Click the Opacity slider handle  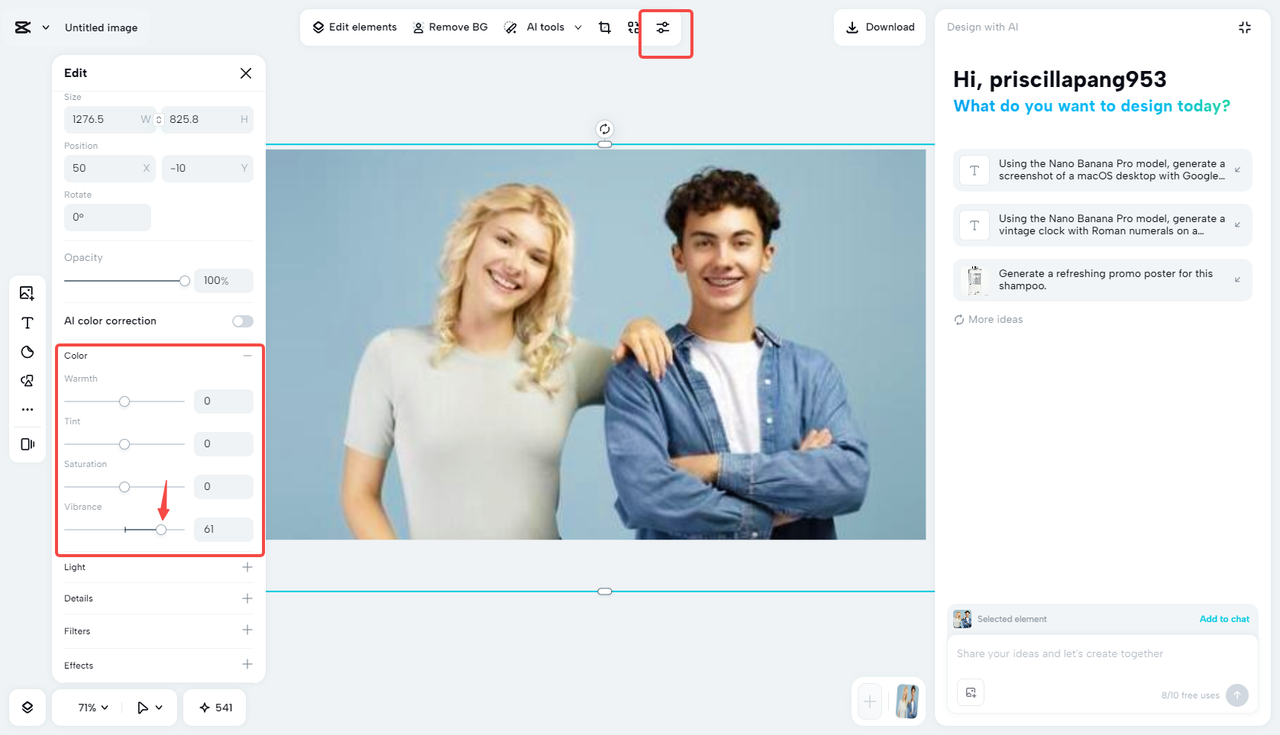pos(184,281)
